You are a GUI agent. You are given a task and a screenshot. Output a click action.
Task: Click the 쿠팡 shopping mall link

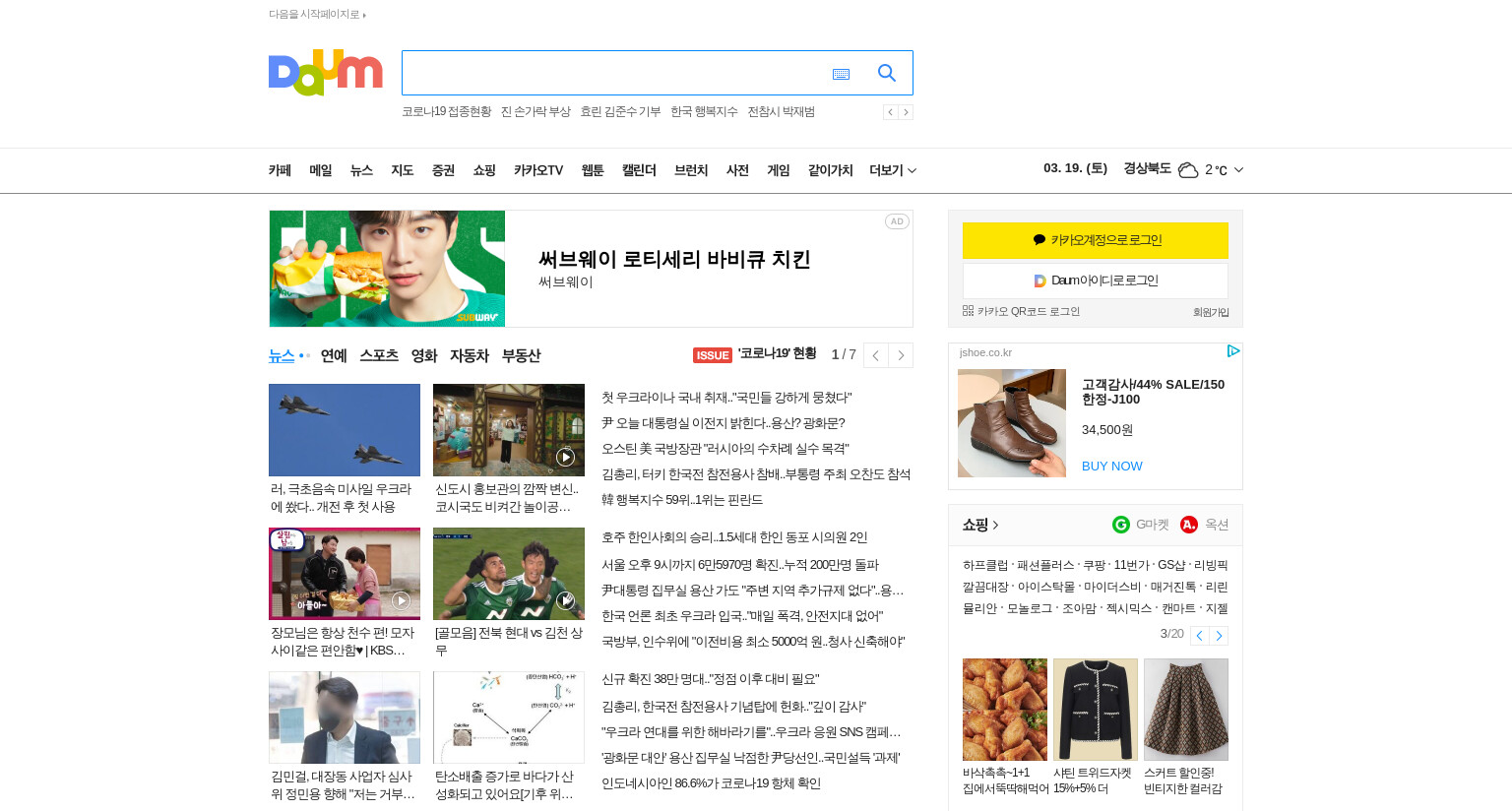tap(1095, 565)
